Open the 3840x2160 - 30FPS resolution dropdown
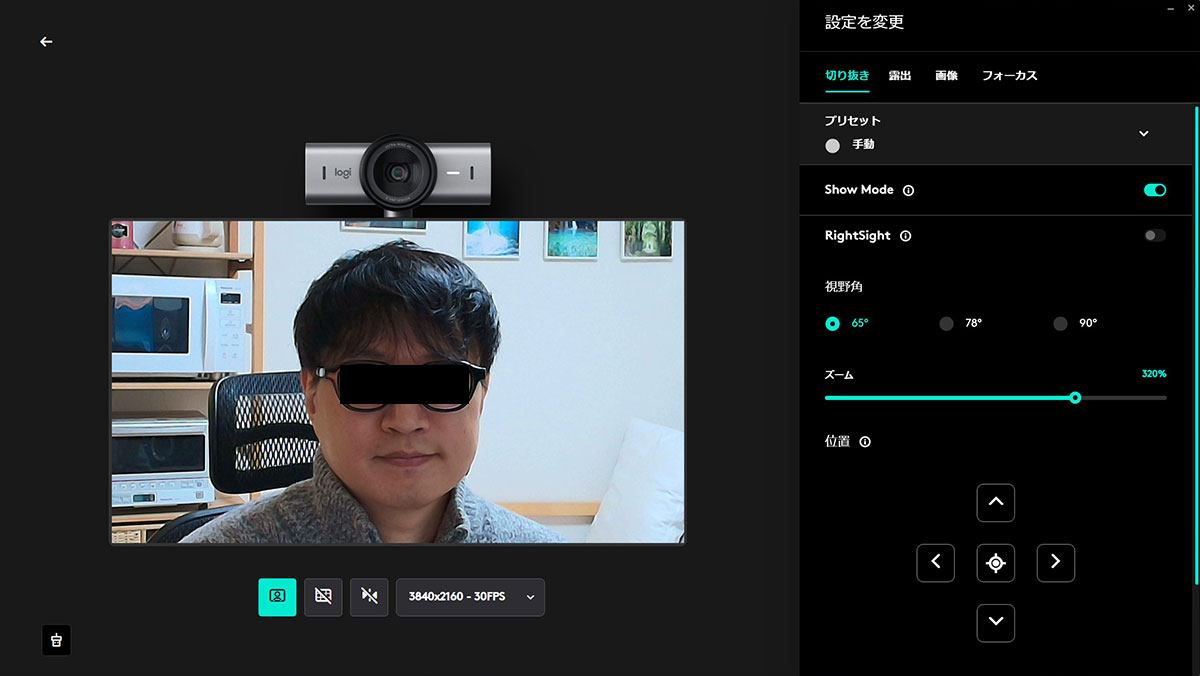Viewport: 1200px width, 676px height. (470, 597)
